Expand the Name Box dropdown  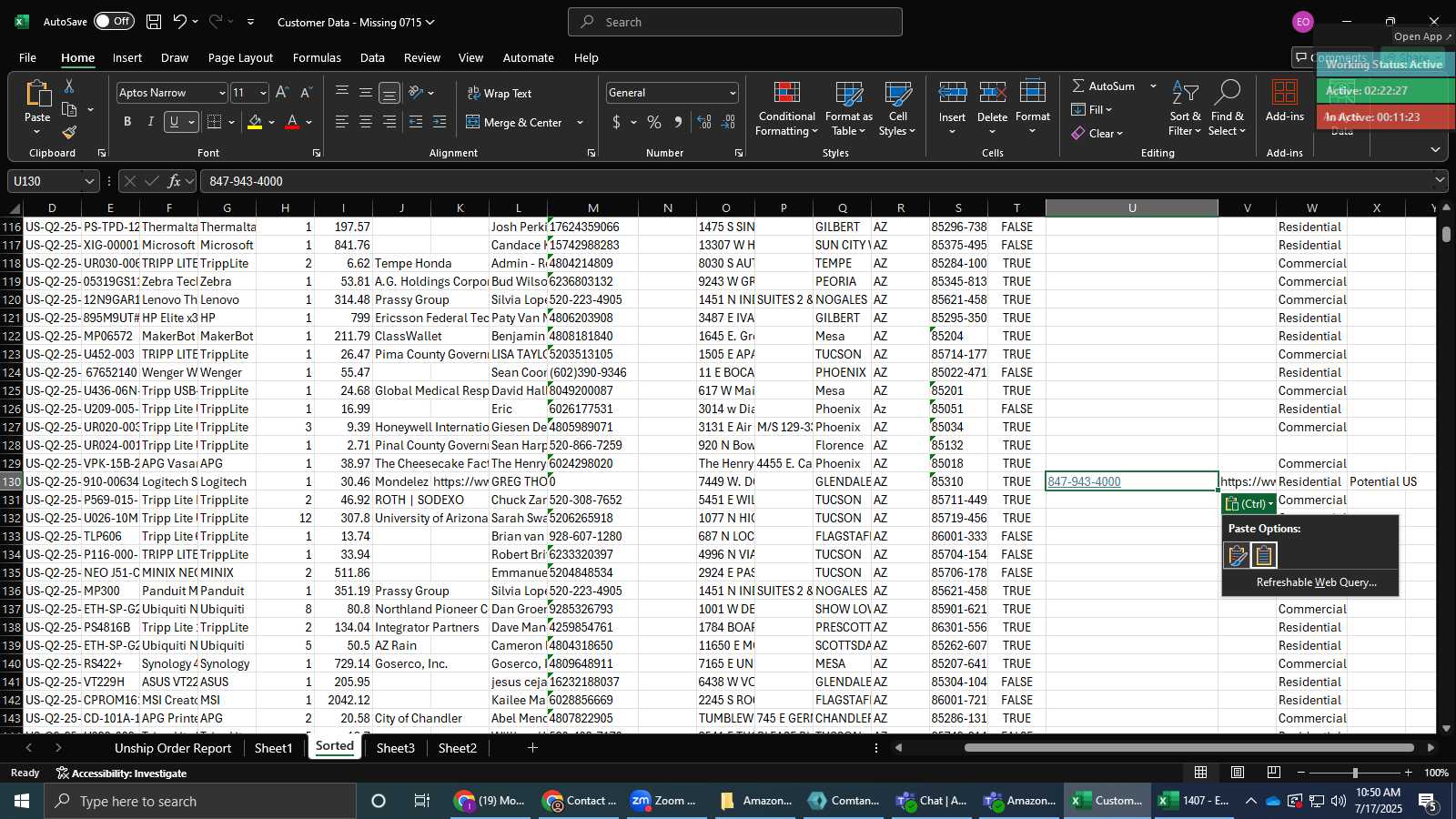89,181
